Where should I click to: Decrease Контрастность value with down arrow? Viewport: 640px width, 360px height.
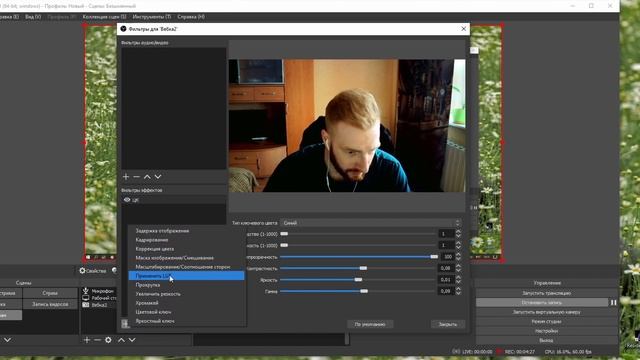[458, 271]
